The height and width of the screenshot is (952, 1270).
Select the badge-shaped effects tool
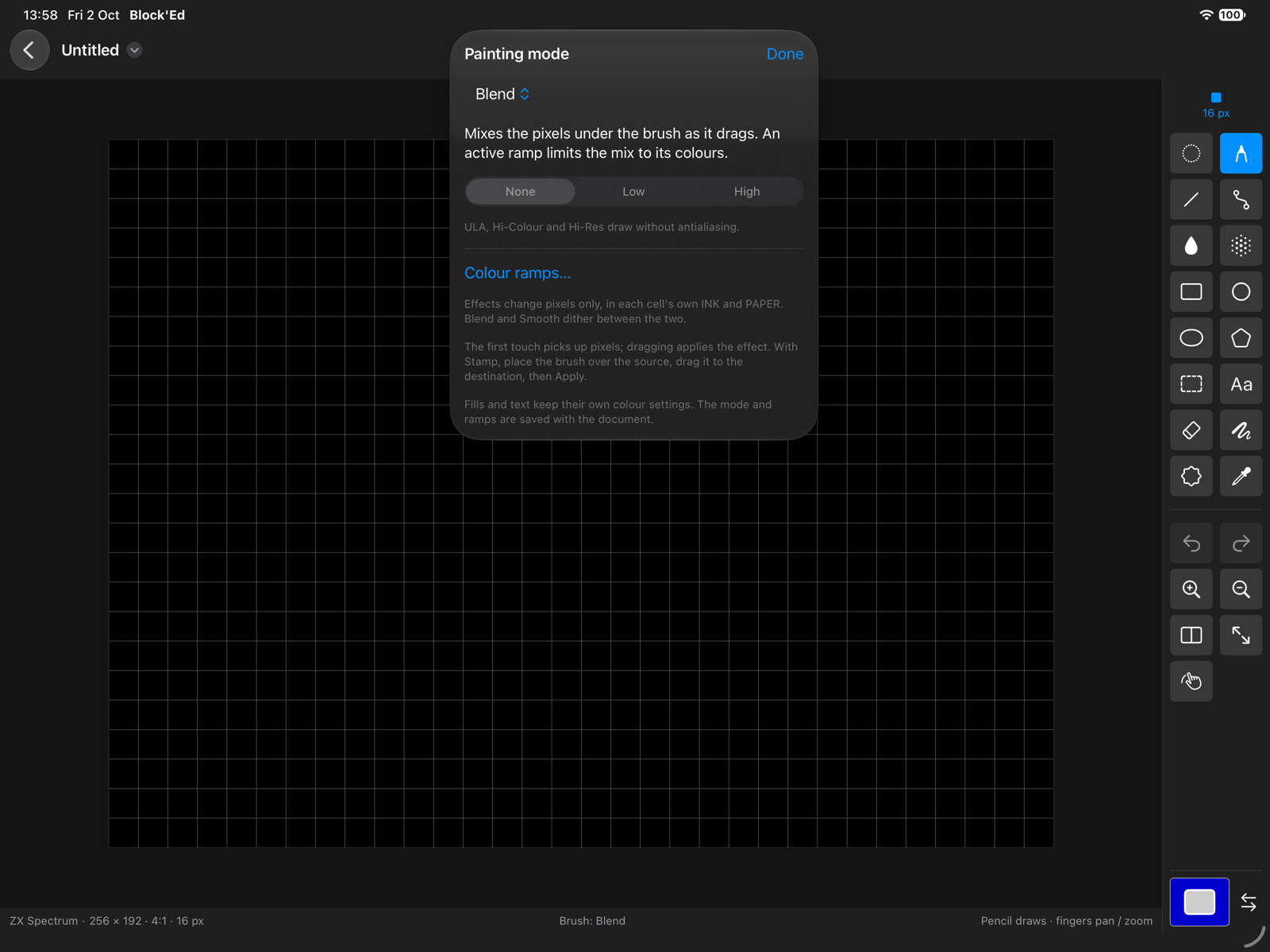(x=1191, y=476)
